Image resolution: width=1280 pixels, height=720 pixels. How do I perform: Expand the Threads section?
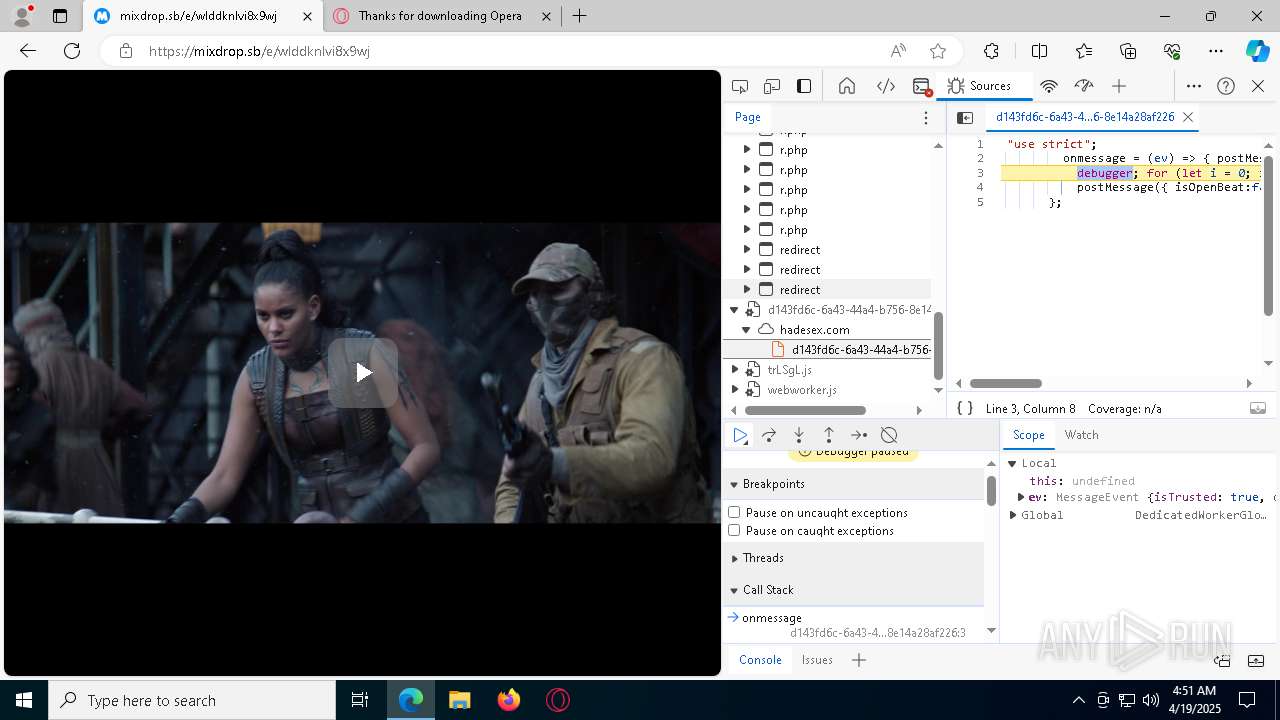click(x=734, y=558)
